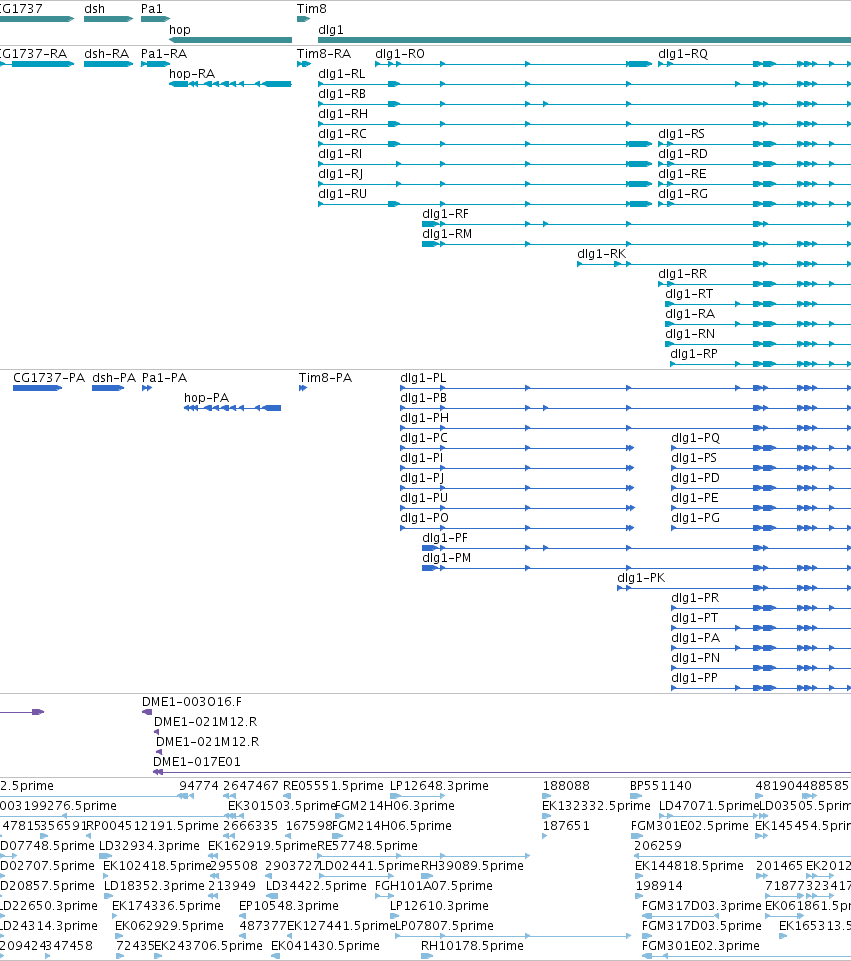This screenshot has width=851, height=961.
Task: Click transcript dlg1-RR label
Action: pos(683,274)
